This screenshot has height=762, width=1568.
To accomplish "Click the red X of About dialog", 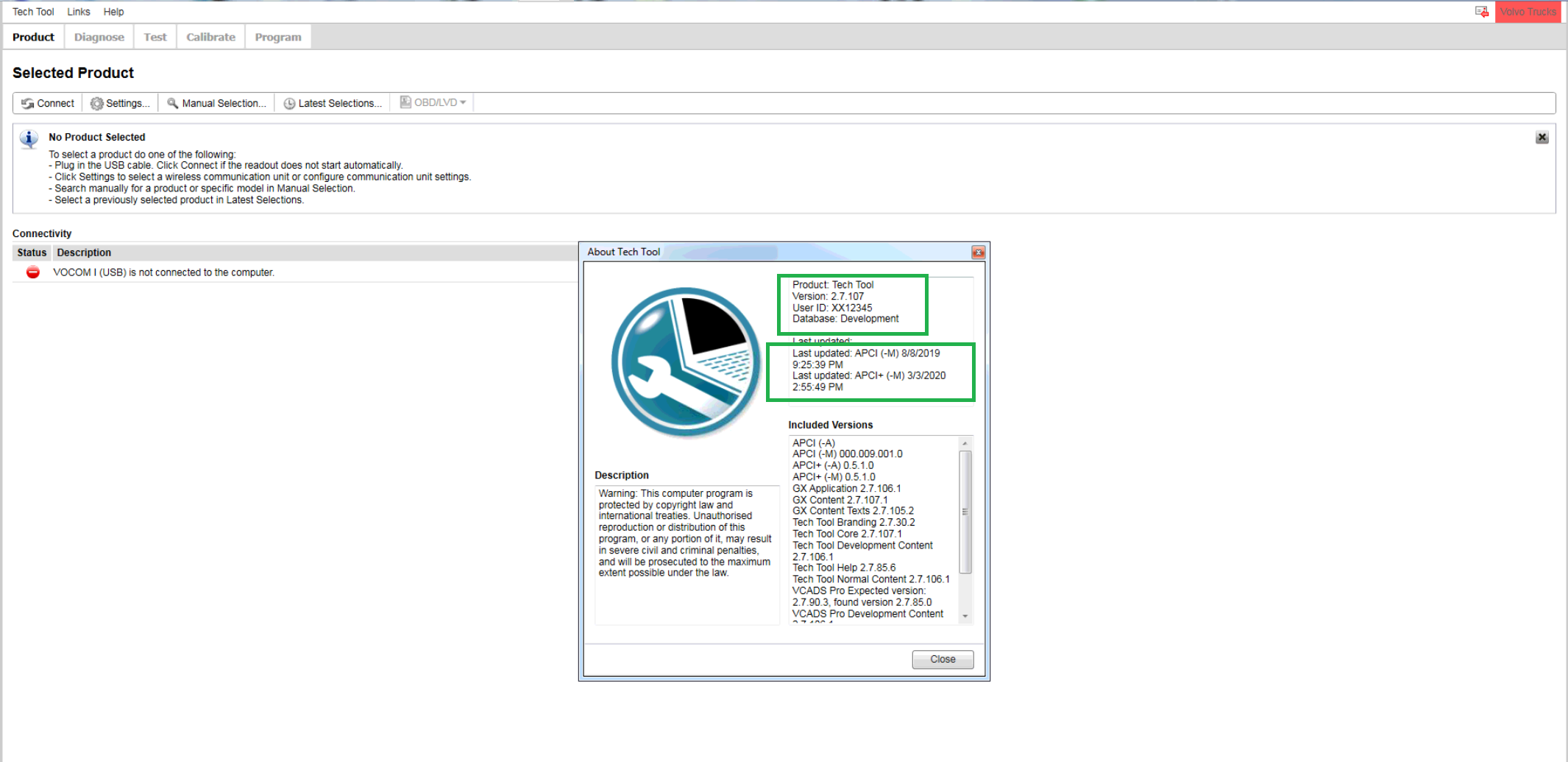I will (977, 253).
